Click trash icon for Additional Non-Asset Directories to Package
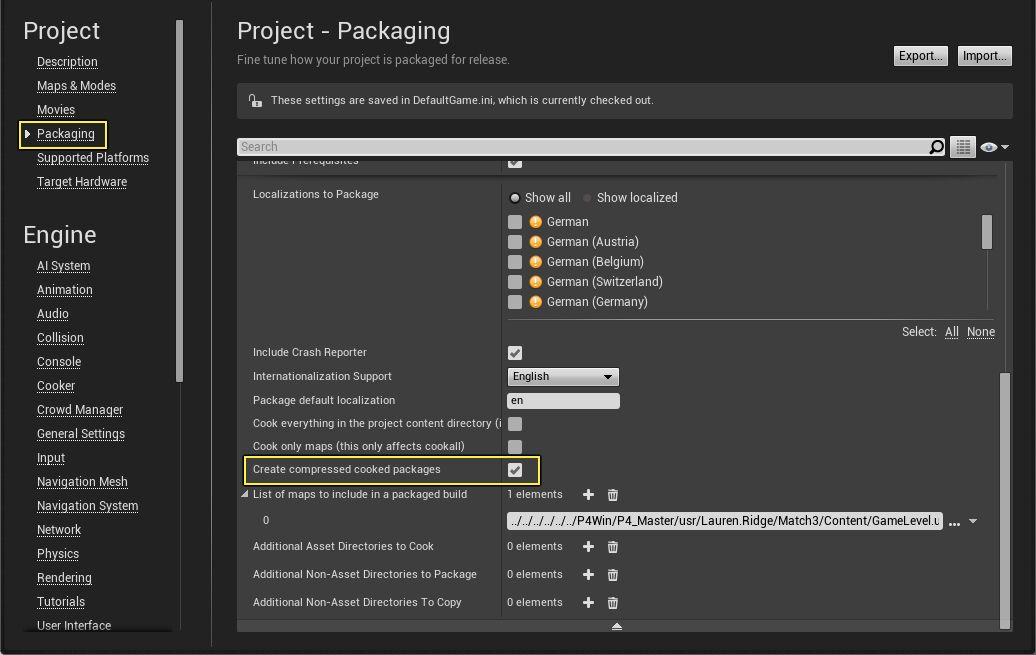 (x=612, y=575)
